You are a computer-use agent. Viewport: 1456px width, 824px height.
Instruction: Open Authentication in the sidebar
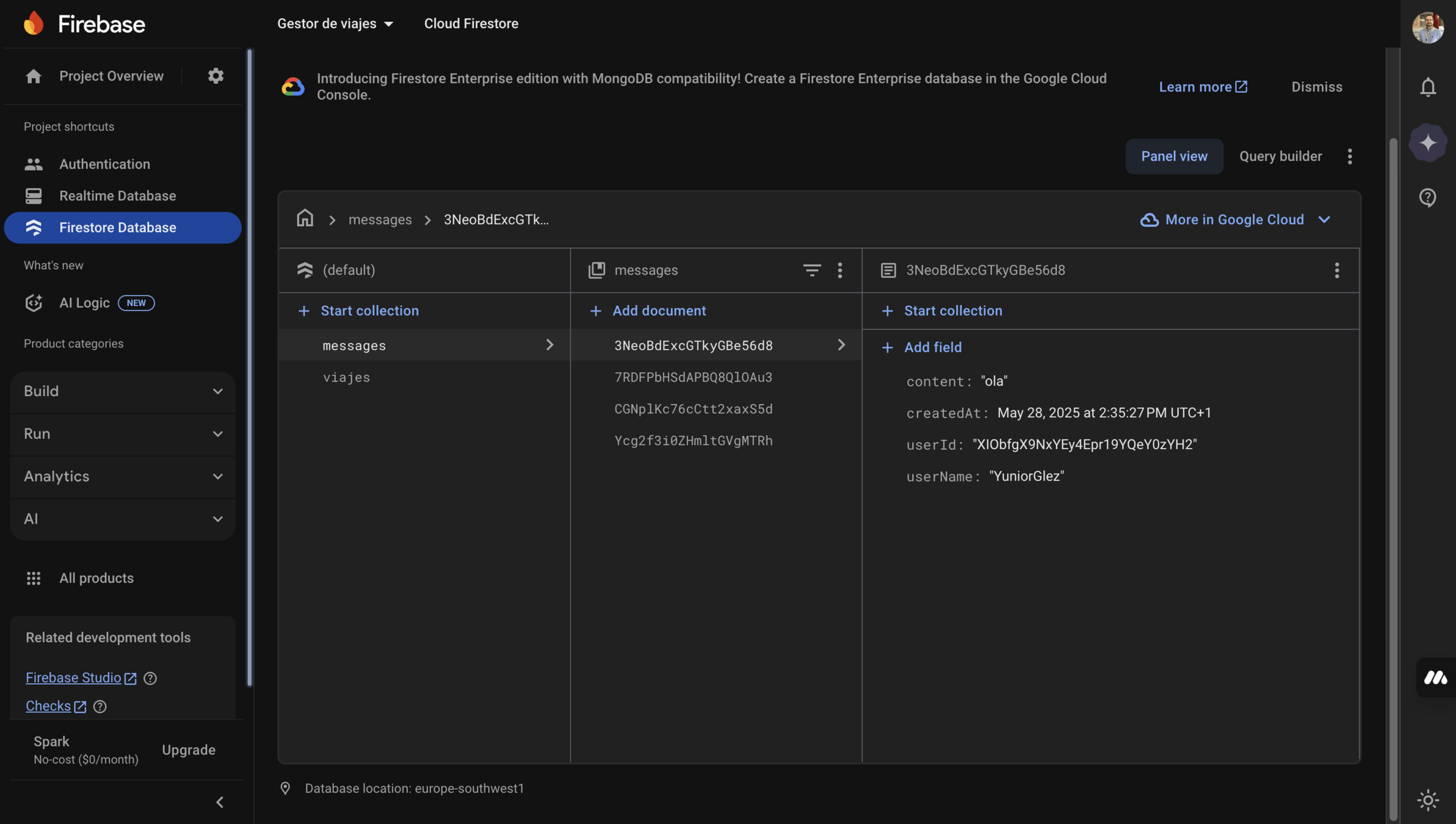[104, 164]
